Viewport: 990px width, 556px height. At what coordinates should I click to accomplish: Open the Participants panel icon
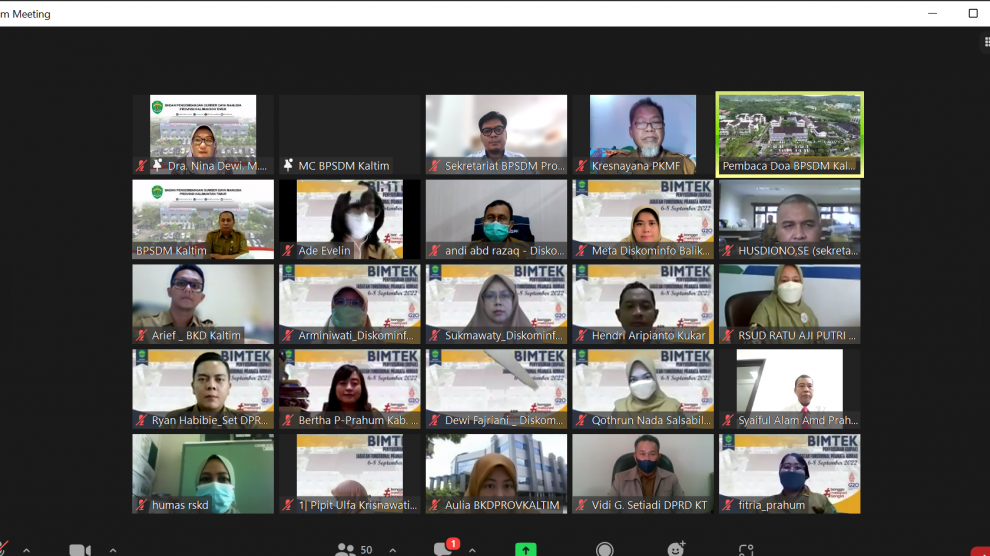pos(345,550)
